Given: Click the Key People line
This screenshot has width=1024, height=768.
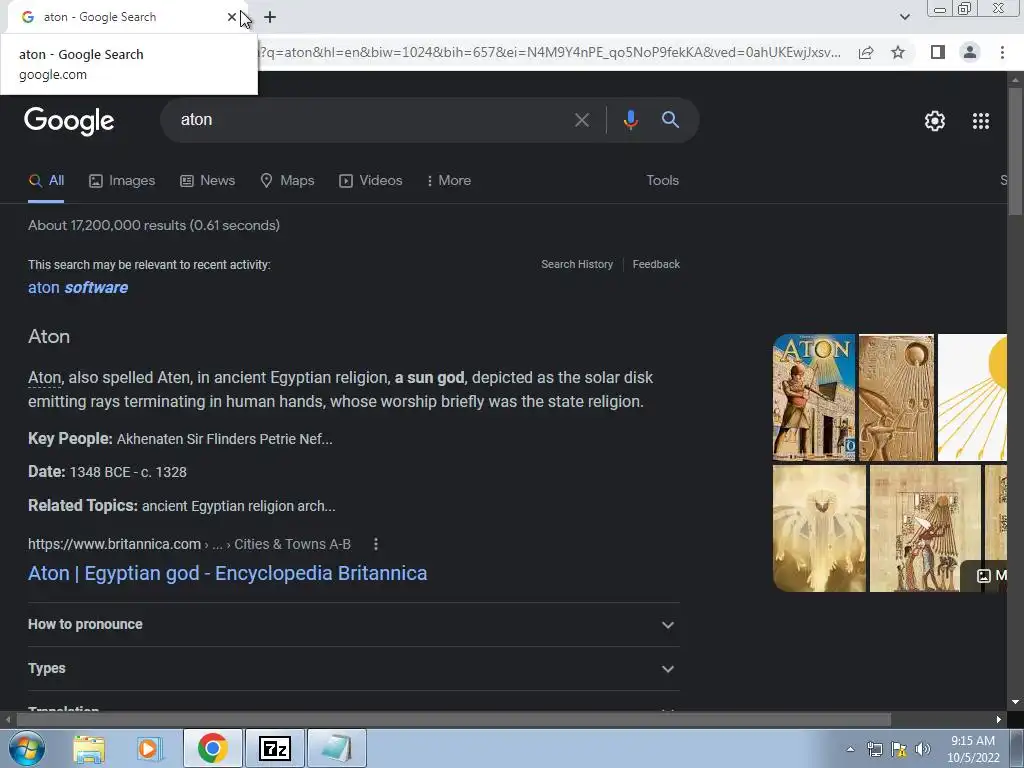Looking at the screenshot, I should point(180,439).
